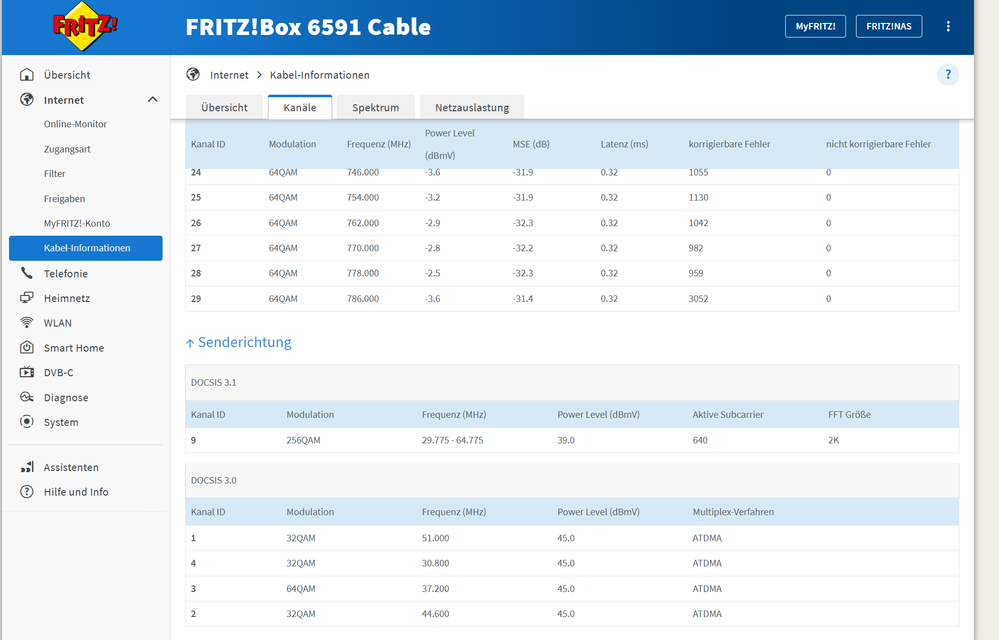Image resolution: width=999 pixels, height=640 pixels.
Task: Open Freigaben in sidebar
Action: tap(64, 199)
